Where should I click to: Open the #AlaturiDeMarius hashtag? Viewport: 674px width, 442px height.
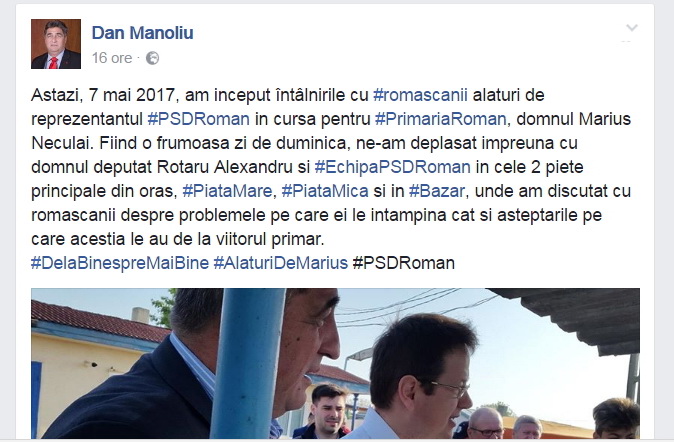click(281, 263)
